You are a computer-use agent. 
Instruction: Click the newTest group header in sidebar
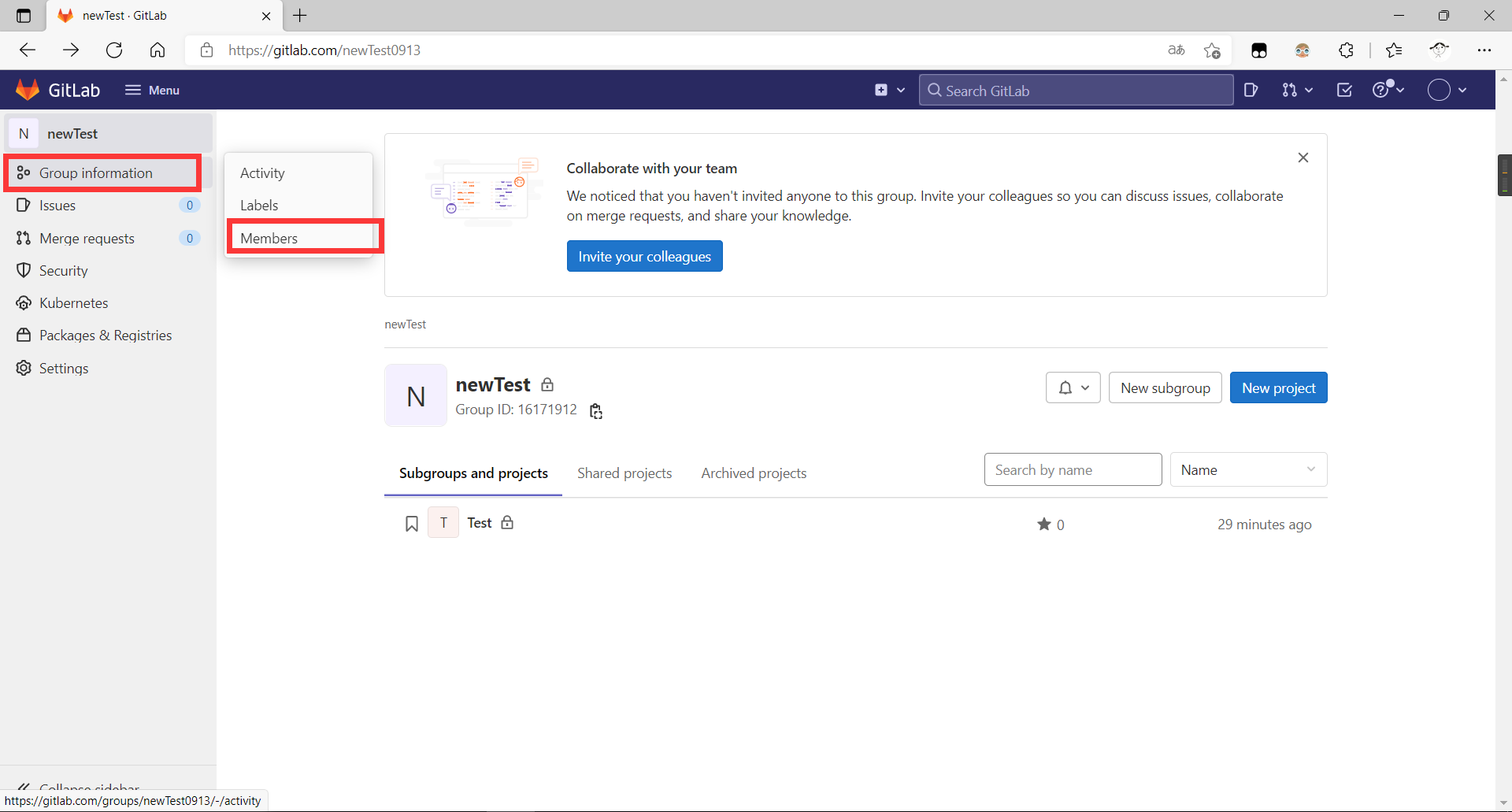pos(109,133)
